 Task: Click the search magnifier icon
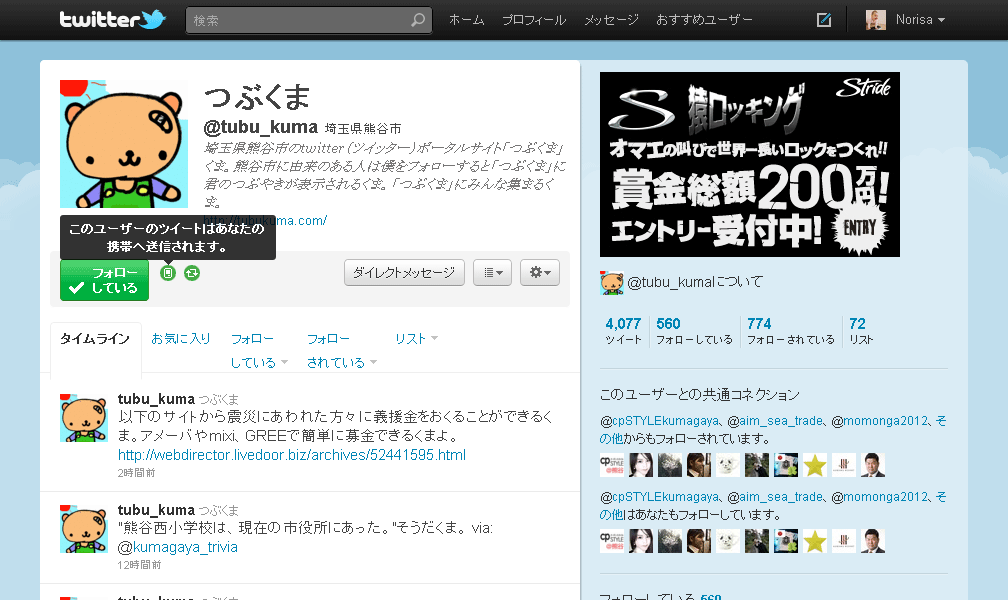[418, 20]
